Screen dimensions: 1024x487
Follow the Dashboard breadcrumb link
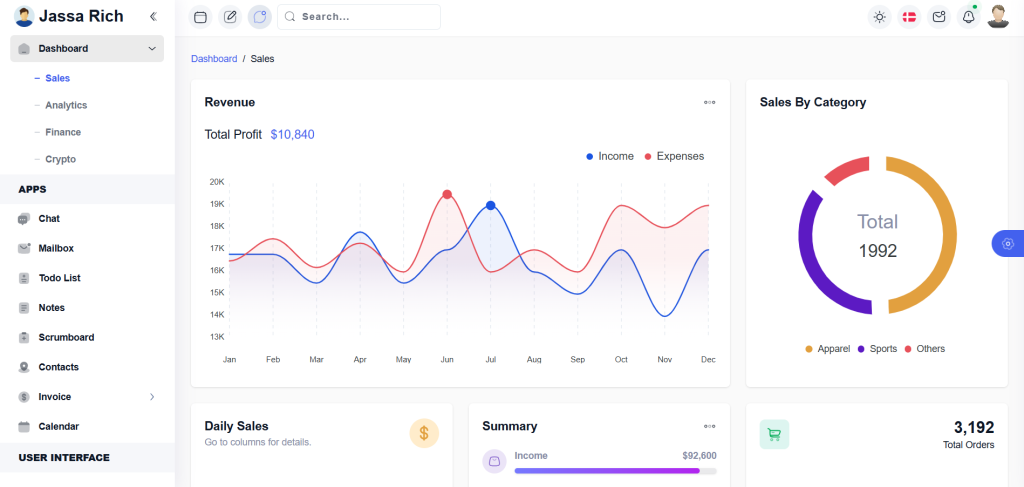coord(214,59)
